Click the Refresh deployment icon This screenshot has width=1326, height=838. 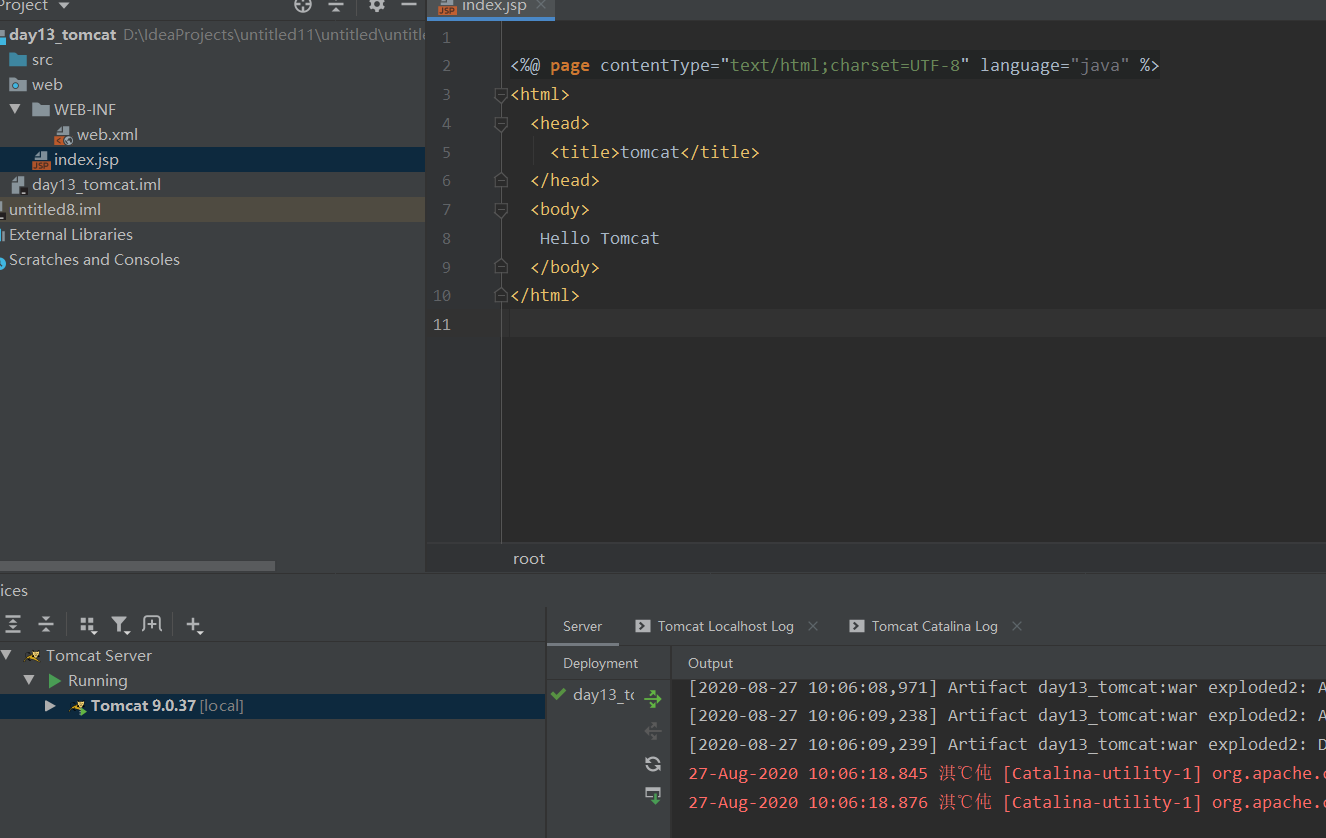click(x=653, y=764)
